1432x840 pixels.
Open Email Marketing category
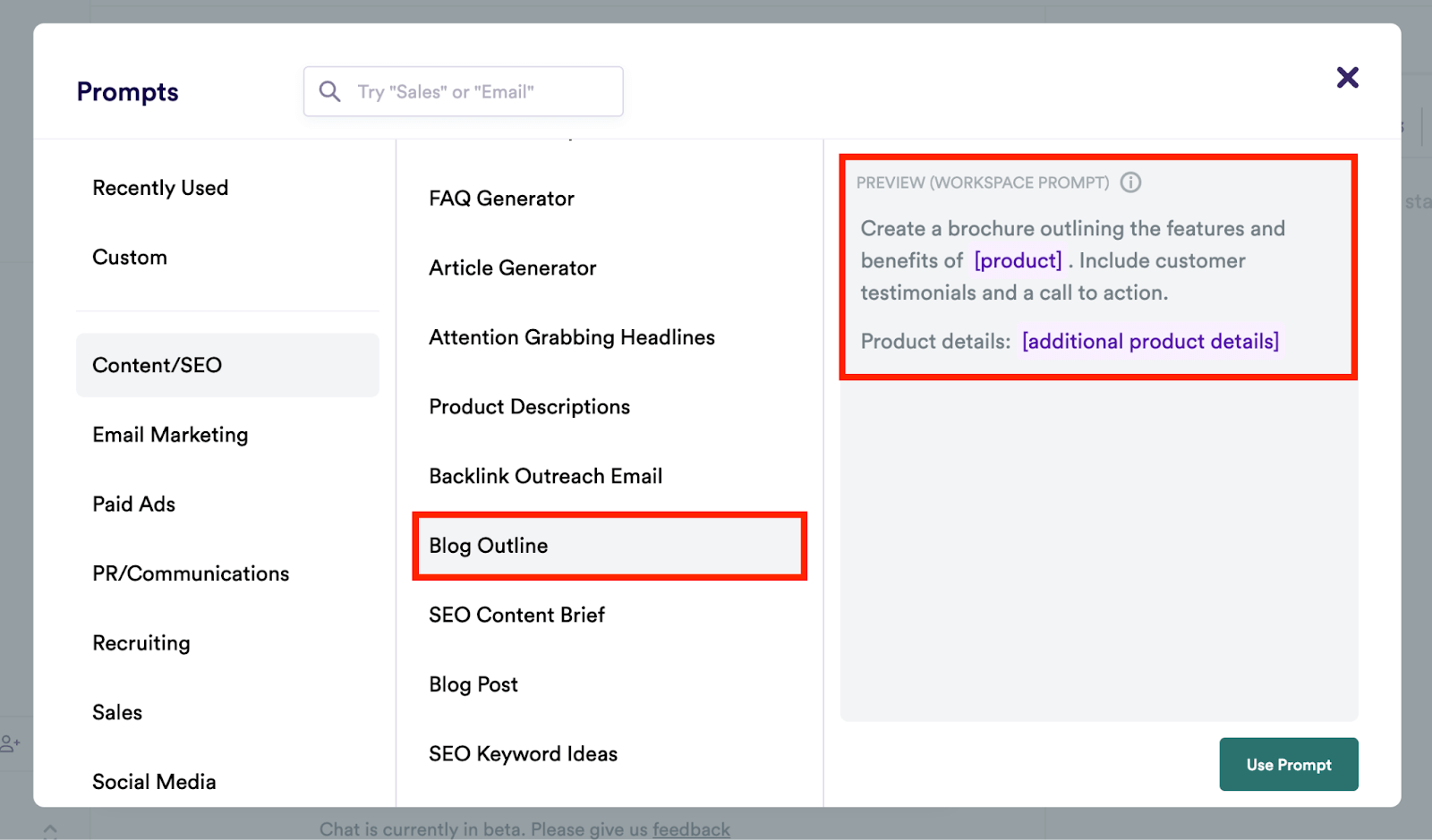[x=170, y=435]
